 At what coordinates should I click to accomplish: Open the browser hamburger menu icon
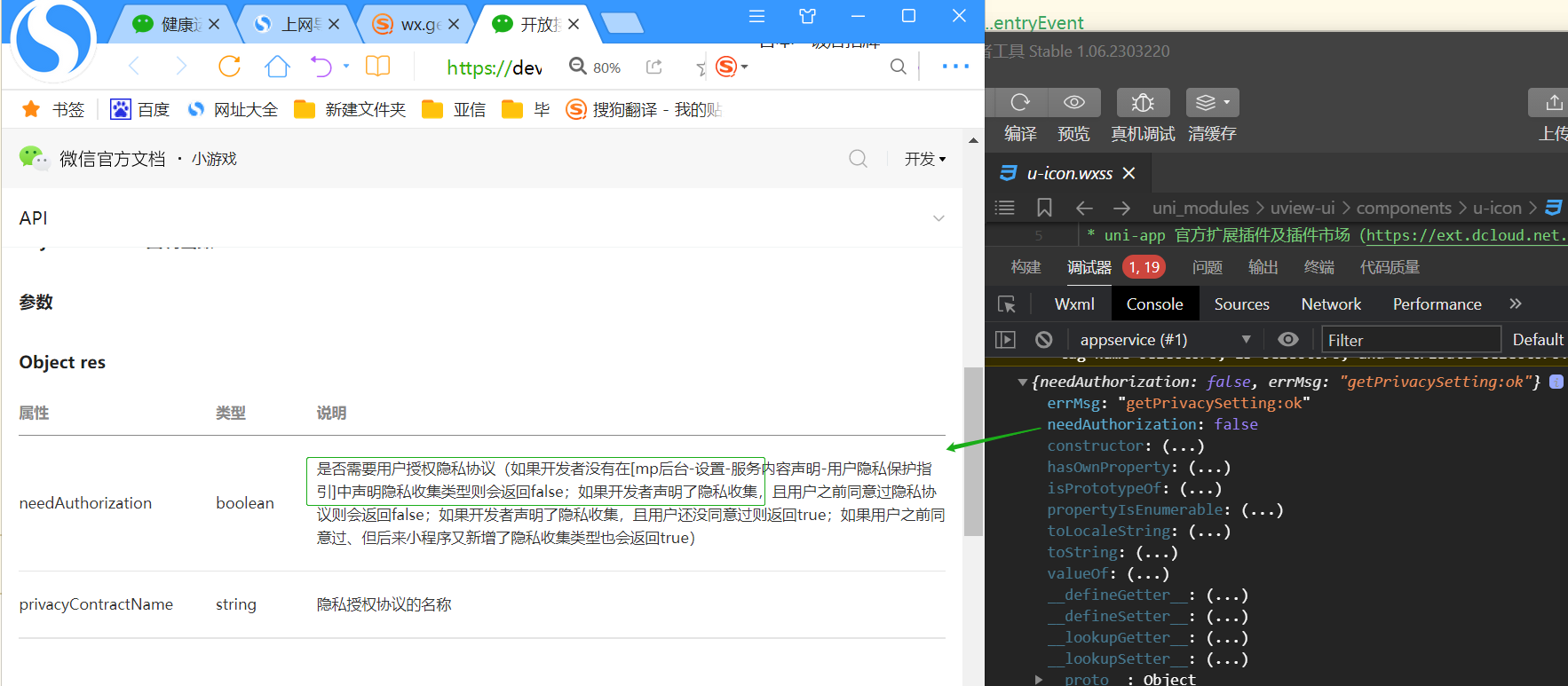pos(756,16)
